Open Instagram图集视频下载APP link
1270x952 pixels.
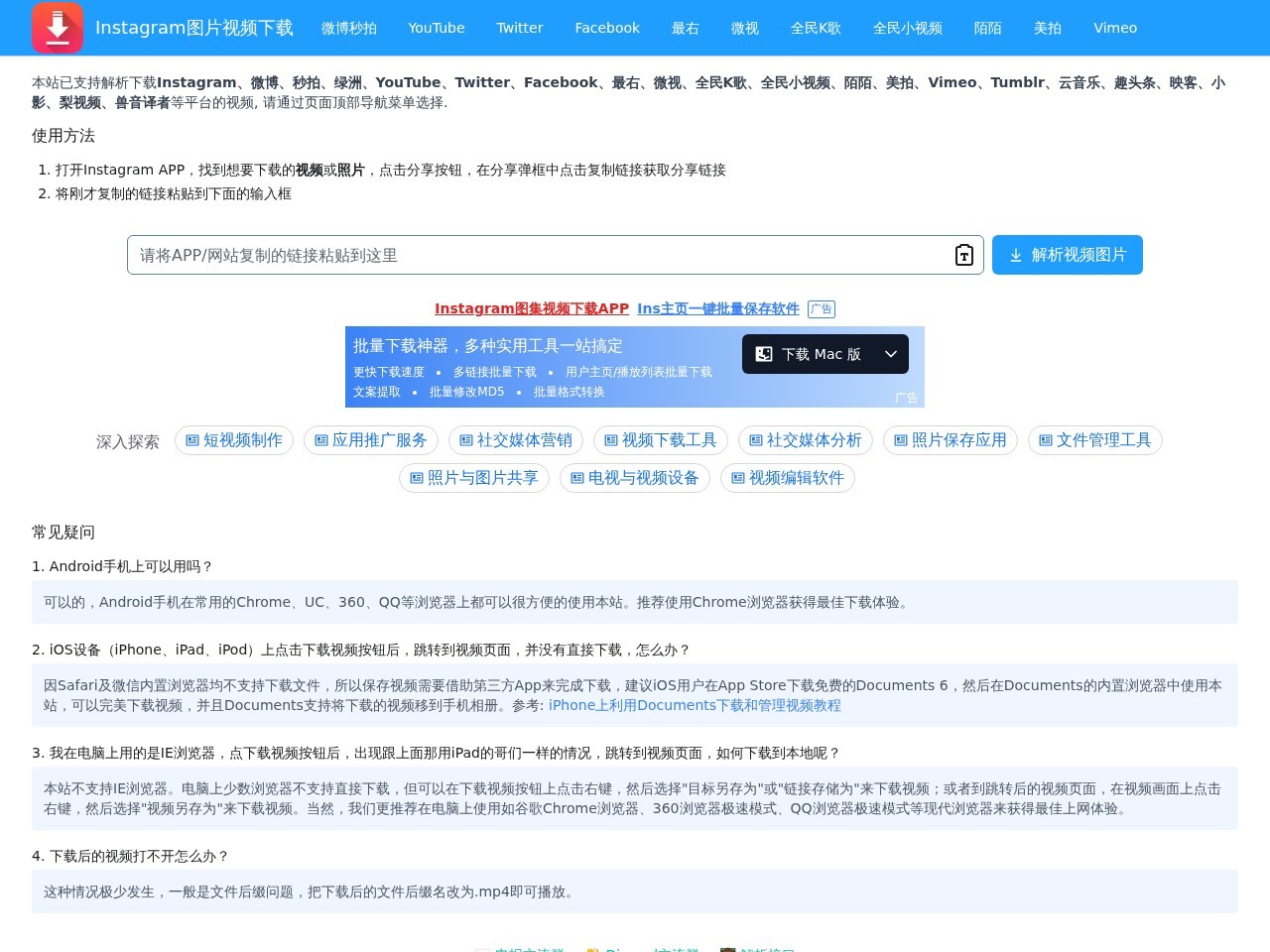[532, 308]
